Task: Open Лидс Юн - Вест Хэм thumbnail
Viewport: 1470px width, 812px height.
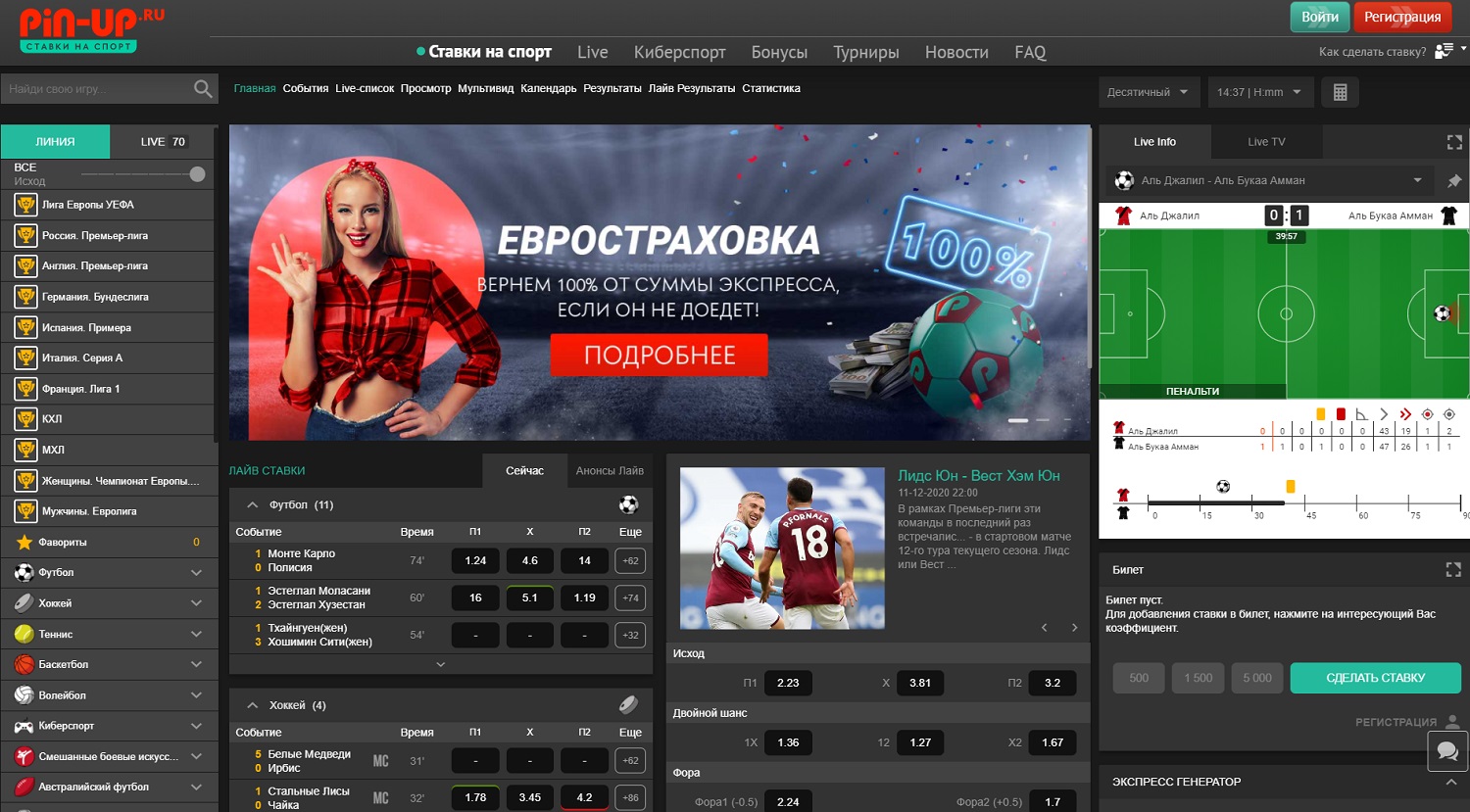Action: click(782, 549)
